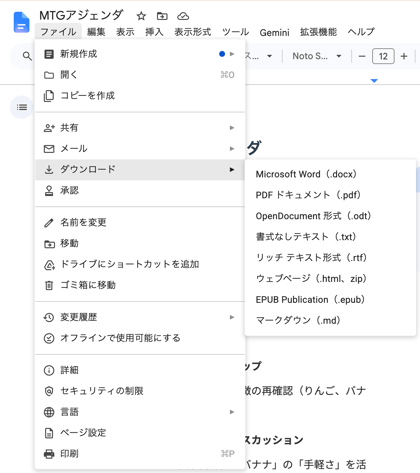Click the 新規作成 document icon

(49, 54)
